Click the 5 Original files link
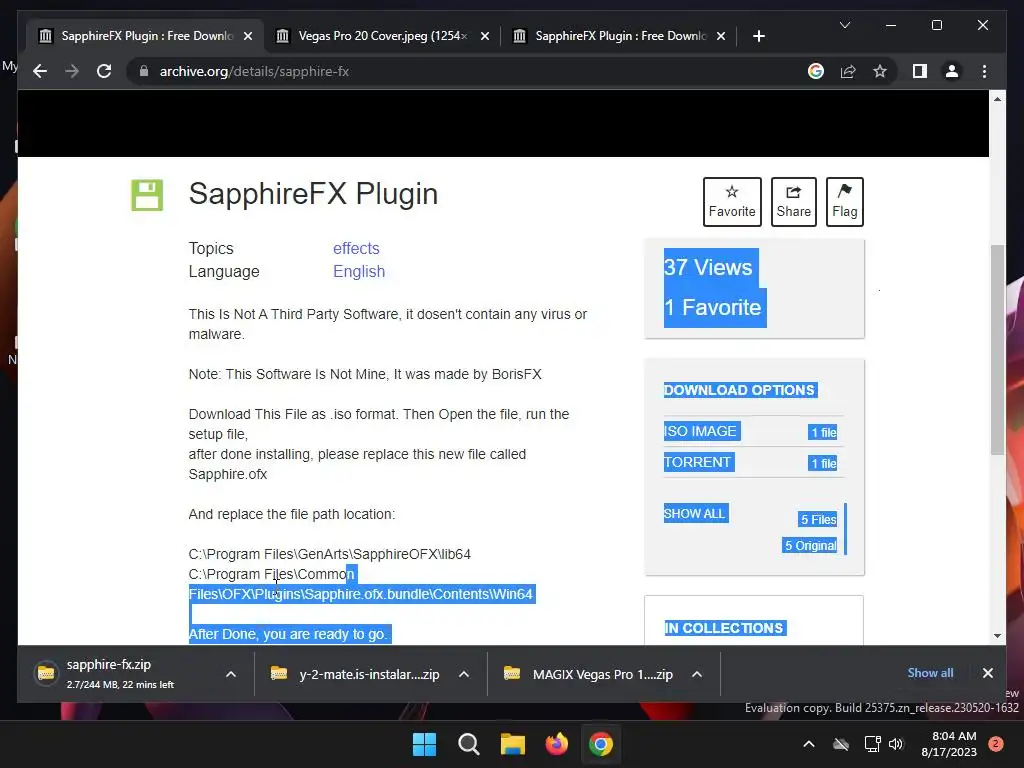This screenshot has width=1024, height=768. coord(810,545)
